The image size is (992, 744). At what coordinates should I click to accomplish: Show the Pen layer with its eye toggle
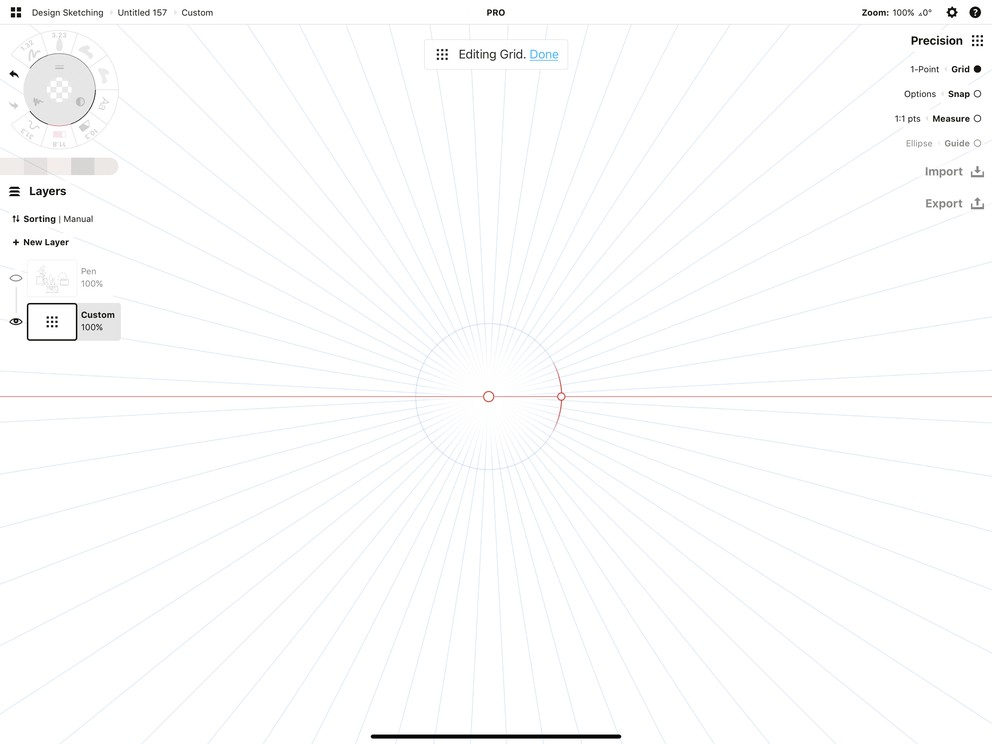click(15, 277)
